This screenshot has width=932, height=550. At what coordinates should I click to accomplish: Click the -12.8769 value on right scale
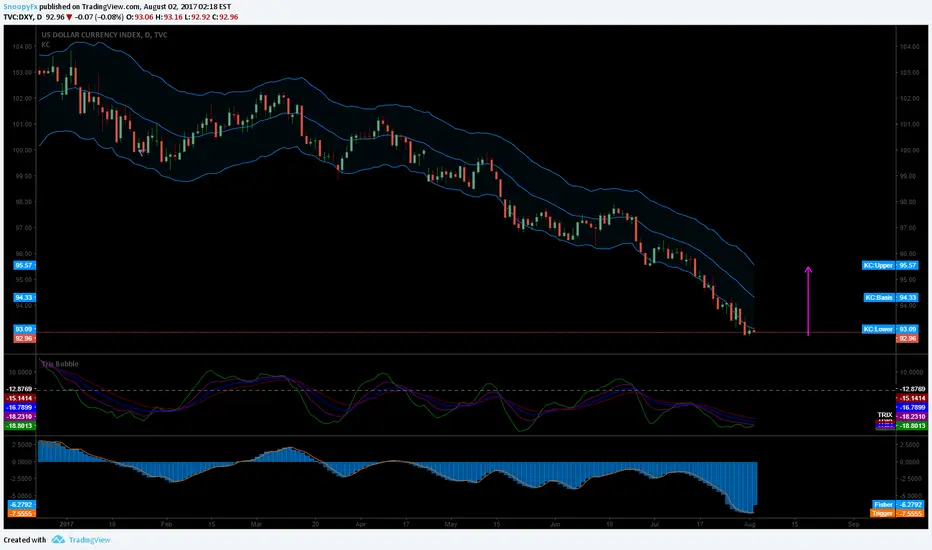coord(911,389)
